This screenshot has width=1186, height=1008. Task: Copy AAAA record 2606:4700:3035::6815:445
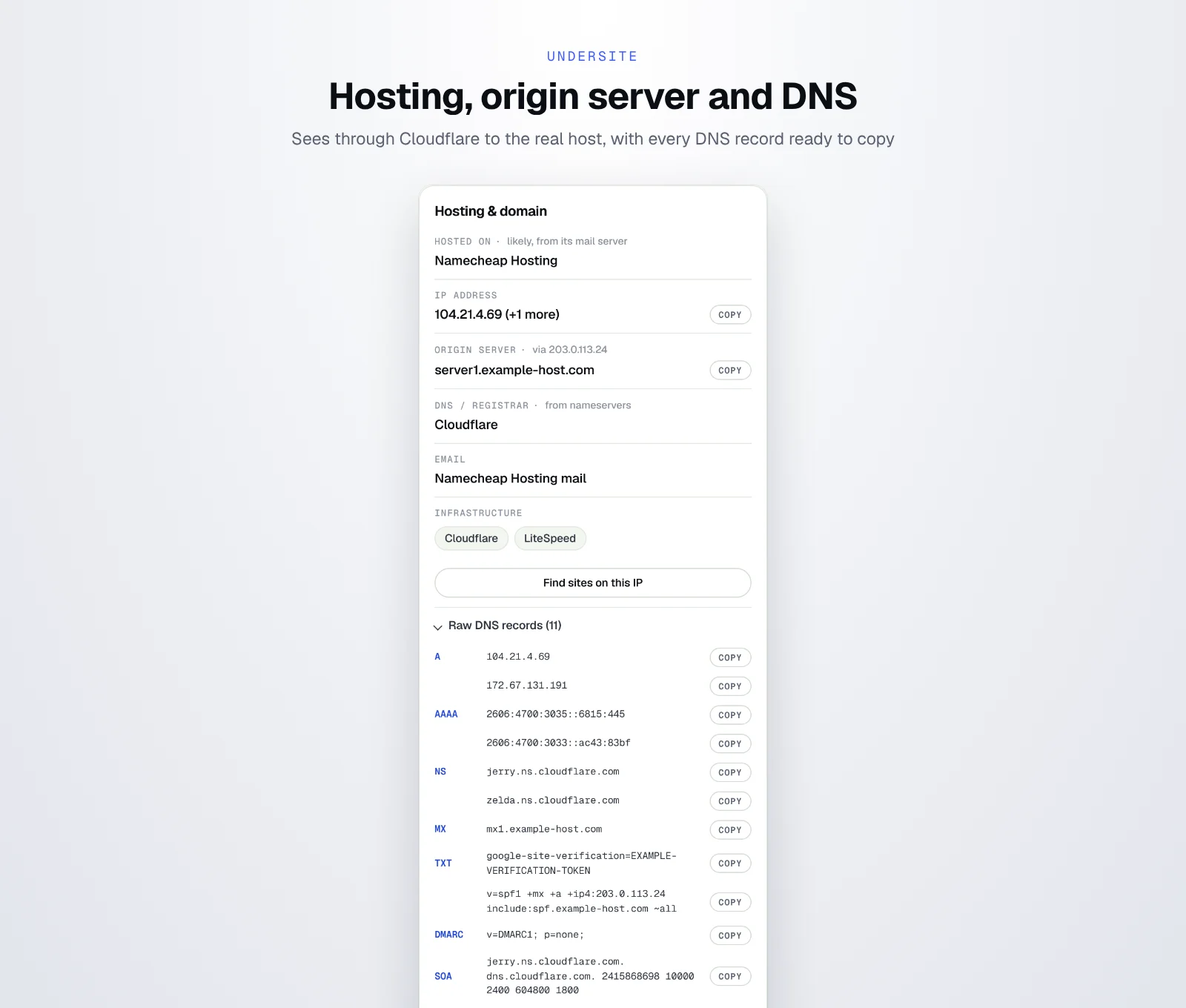pos(730,715)
